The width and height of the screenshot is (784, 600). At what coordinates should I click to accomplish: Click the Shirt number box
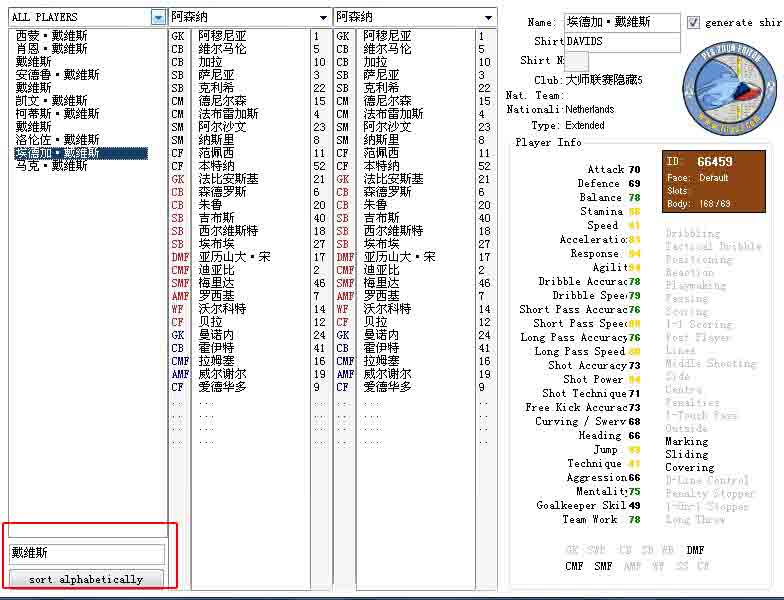(576, 60)
